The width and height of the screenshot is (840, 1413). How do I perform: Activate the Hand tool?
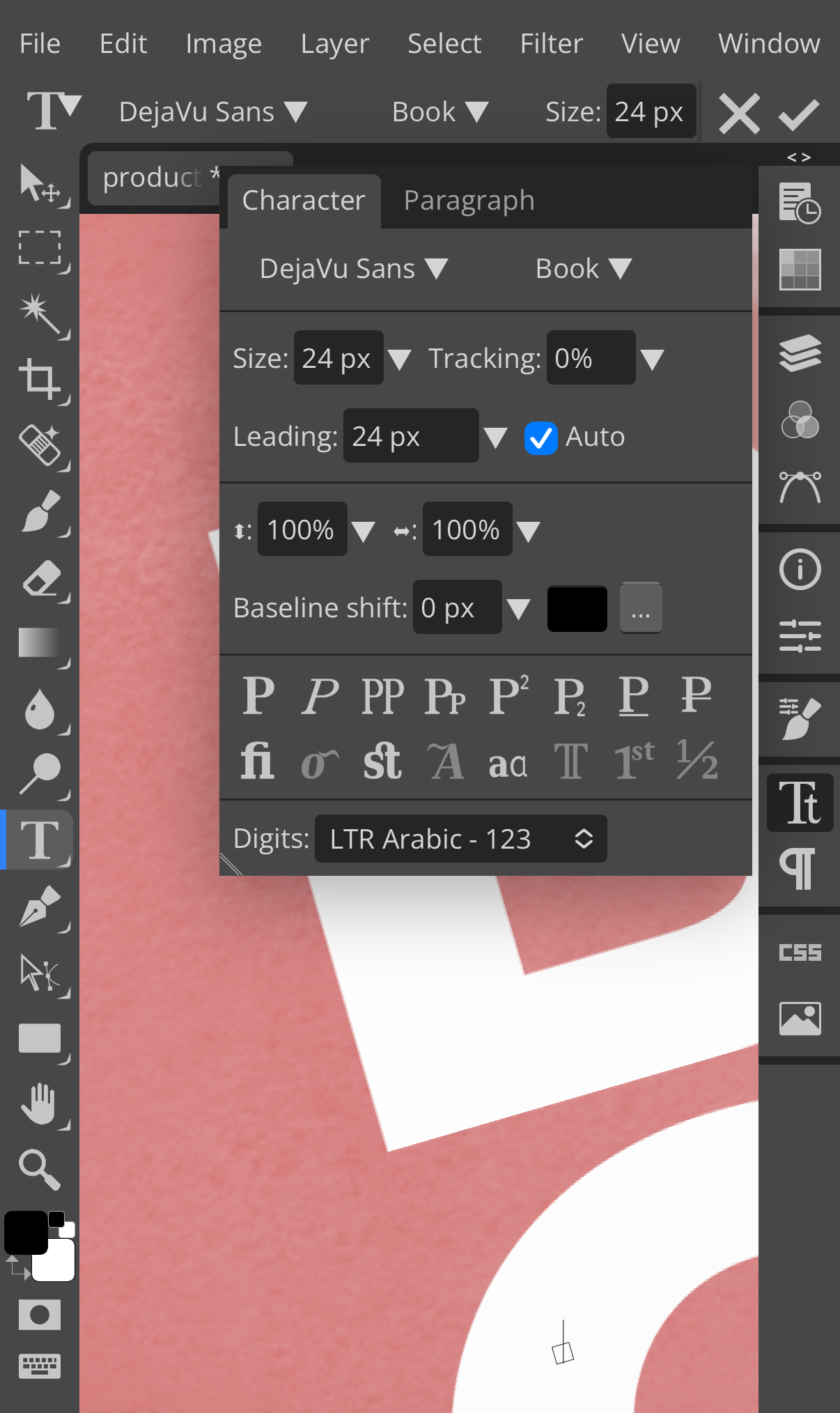pos(40,1104)
